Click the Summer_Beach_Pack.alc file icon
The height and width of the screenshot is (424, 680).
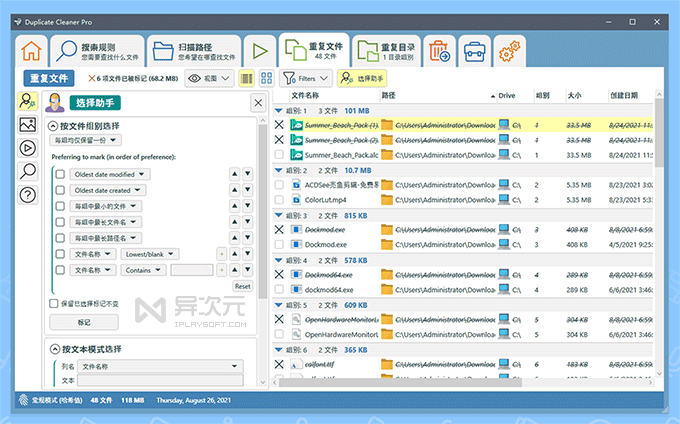coord(297,155)
